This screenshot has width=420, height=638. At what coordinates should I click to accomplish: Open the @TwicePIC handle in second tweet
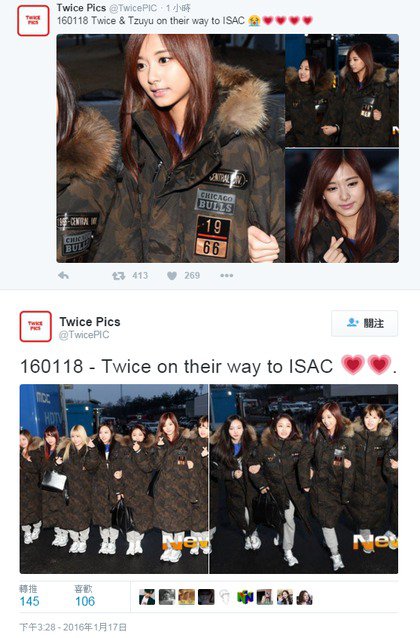tap(84, 334)
